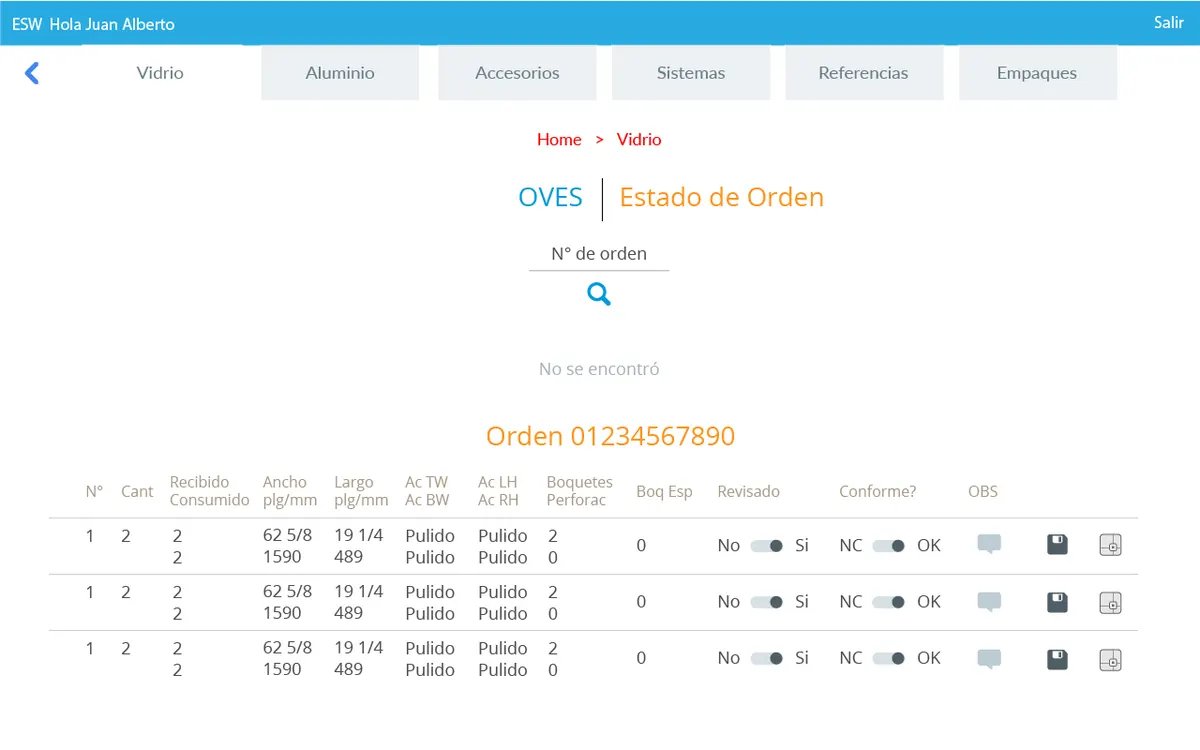Open the detail diagram icon in the third row

(1110, 659)
